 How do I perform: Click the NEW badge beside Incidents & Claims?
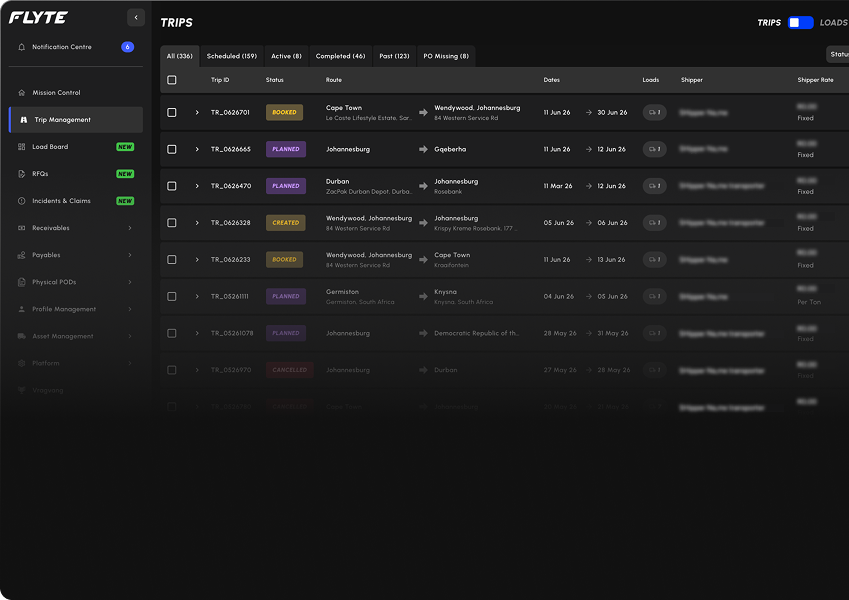tap(125, 201)
